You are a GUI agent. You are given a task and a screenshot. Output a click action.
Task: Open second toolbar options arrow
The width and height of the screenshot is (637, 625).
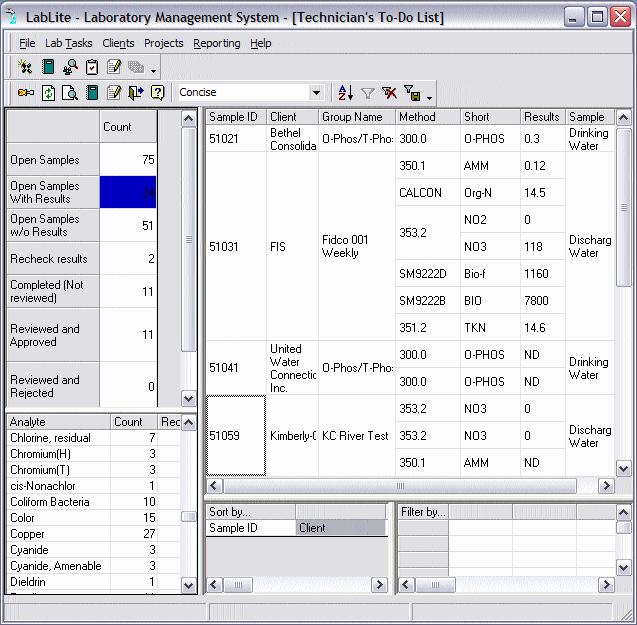(x=429, y=98)
